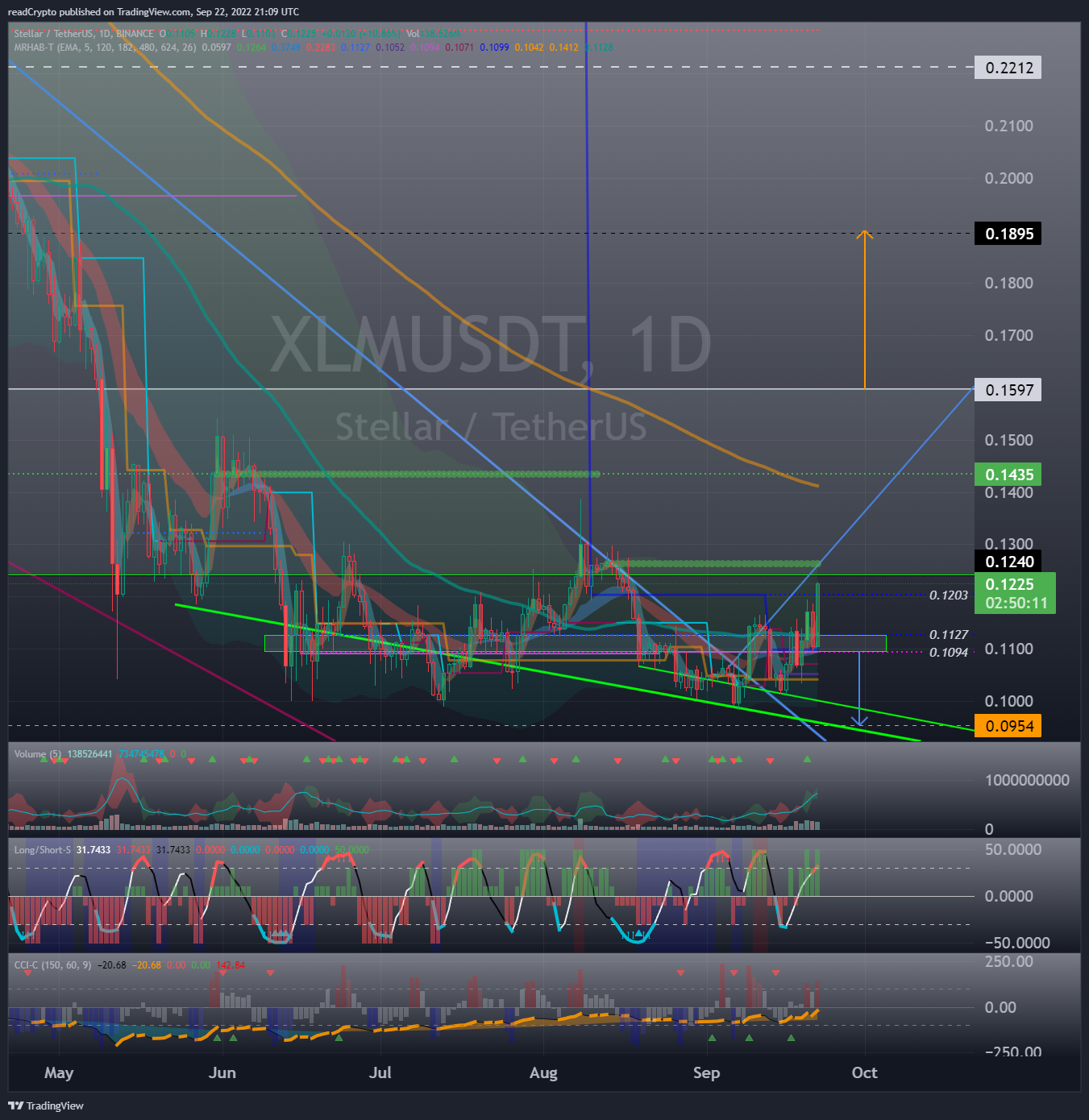
Task: Click the Sep label on time axis
Action: point(706,1073)
